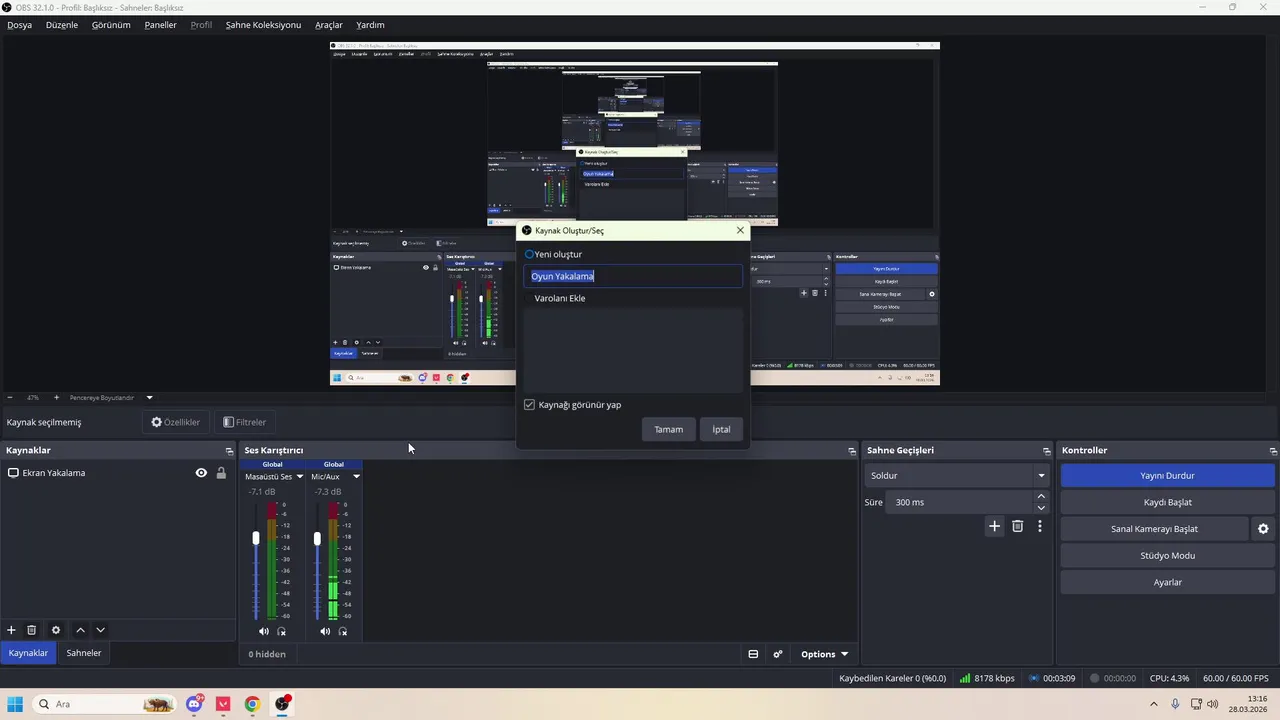This screenshot has height=720, width=1280.
Task: Add a new source with the plus icon in Kaynaklar
Action: pos(11,630)
